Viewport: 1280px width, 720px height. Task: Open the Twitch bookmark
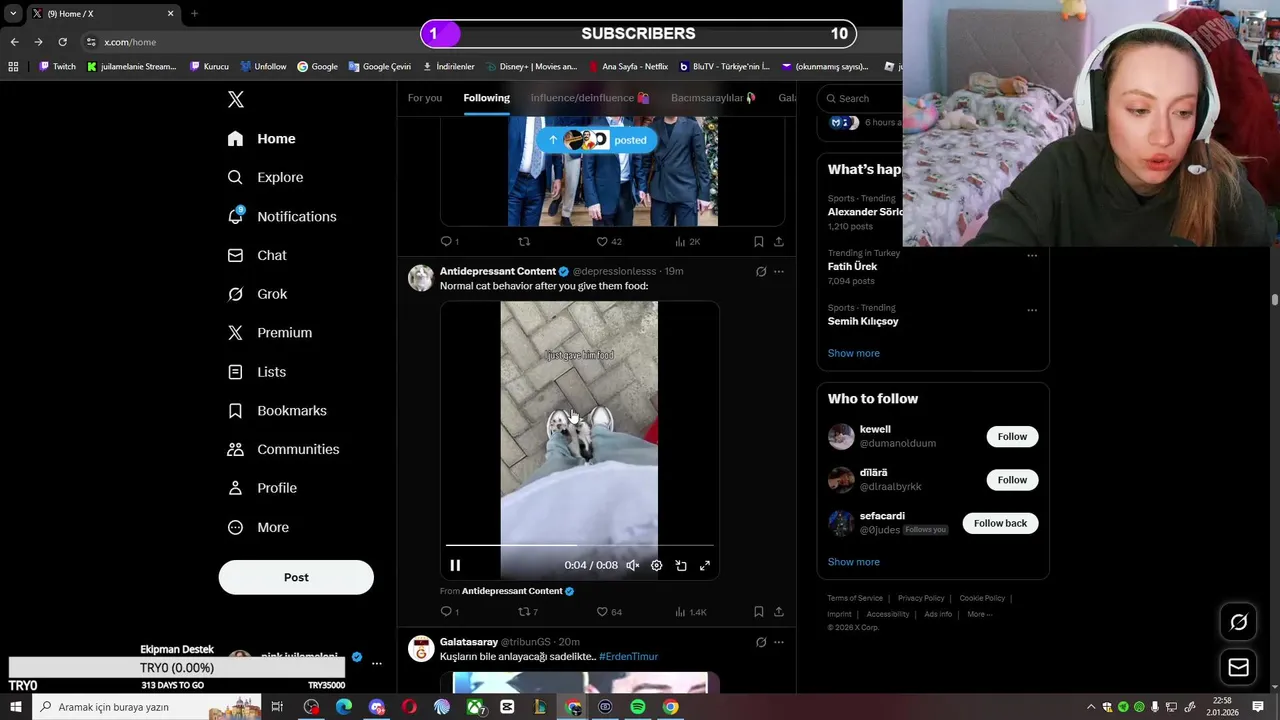coord(57,67)
